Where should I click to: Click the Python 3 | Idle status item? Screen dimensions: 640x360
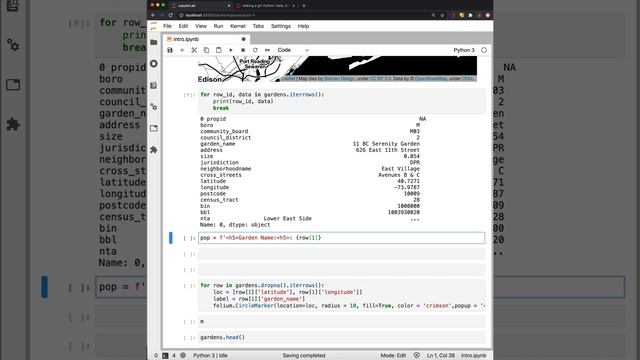210,356
